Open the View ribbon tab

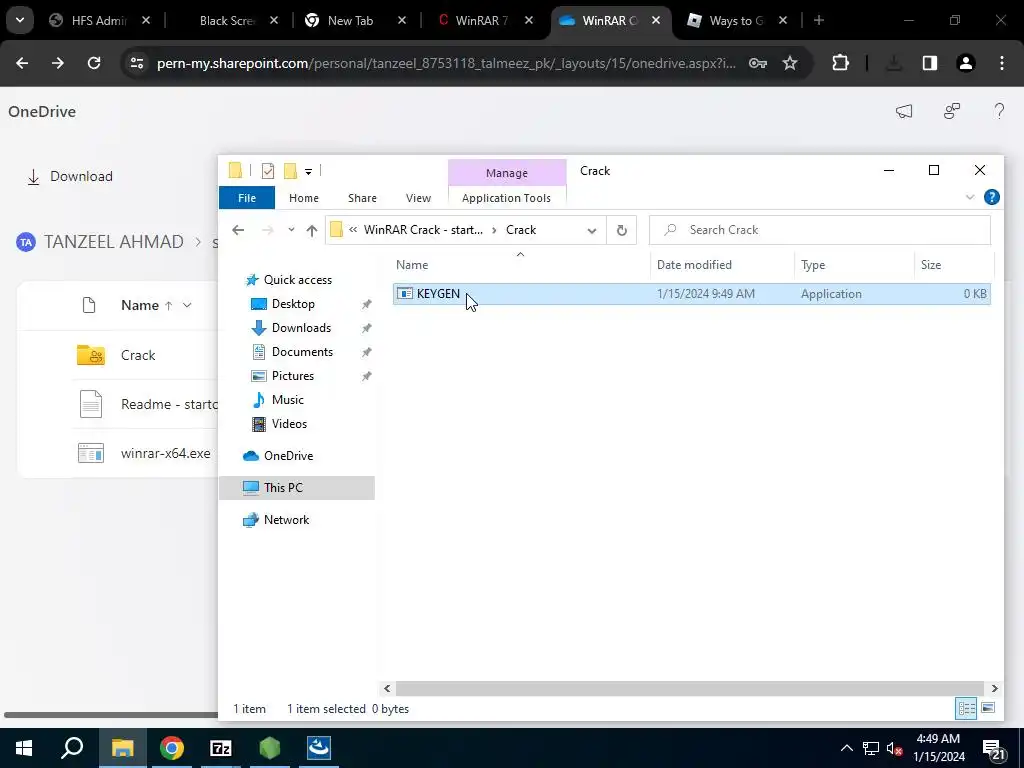[x=418, y=198]
